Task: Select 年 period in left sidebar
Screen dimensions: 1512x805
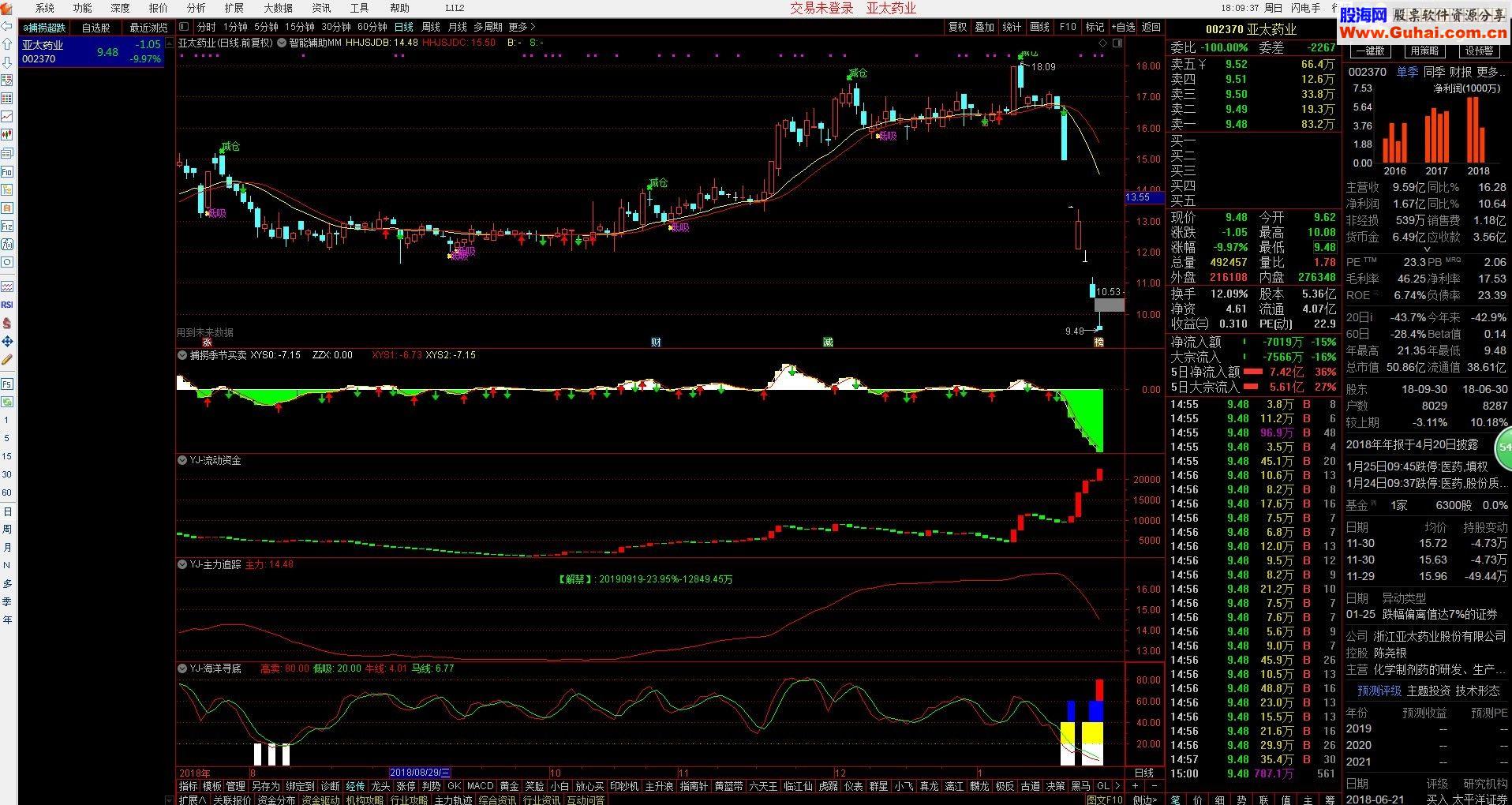Action: pyautogui.click(x=7, y=620)
